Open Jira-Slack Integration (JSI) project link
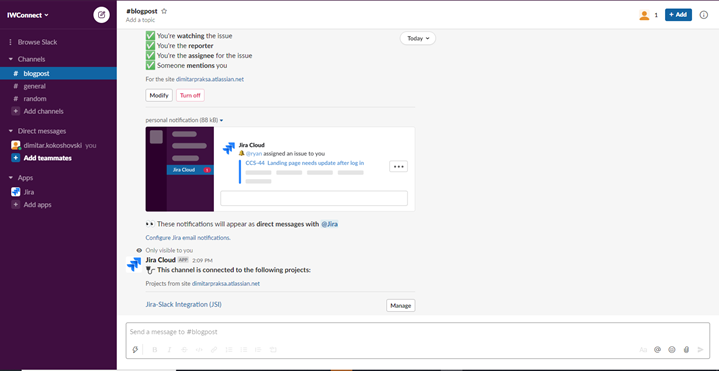 pyautogui.click(x=183, y=304)
